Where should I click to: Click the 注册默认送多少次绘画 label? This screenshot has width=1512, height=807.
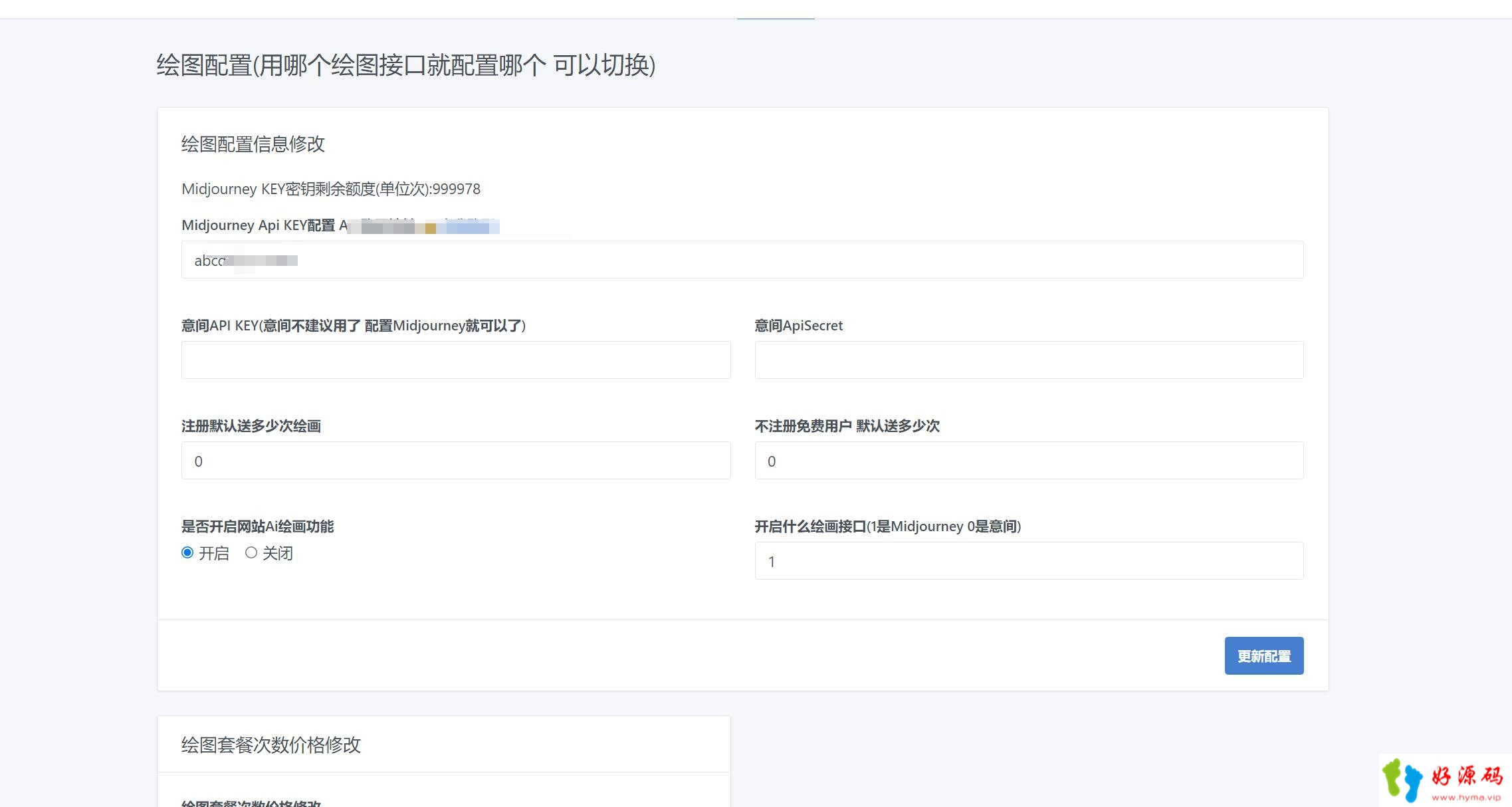[x=251, y=426]
